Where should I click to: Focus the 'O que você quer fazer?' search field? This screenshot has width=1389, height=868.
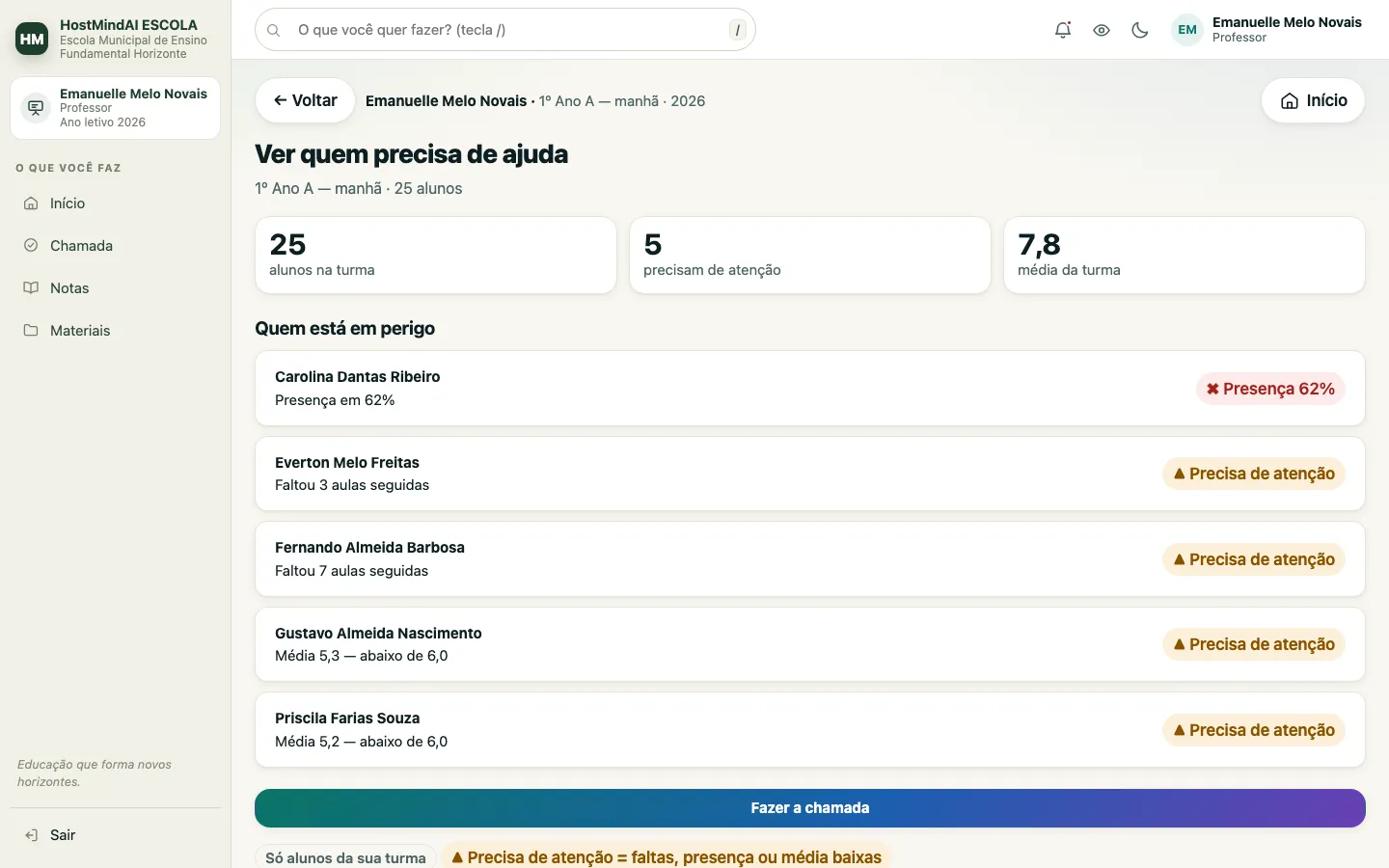pos(505,30)
